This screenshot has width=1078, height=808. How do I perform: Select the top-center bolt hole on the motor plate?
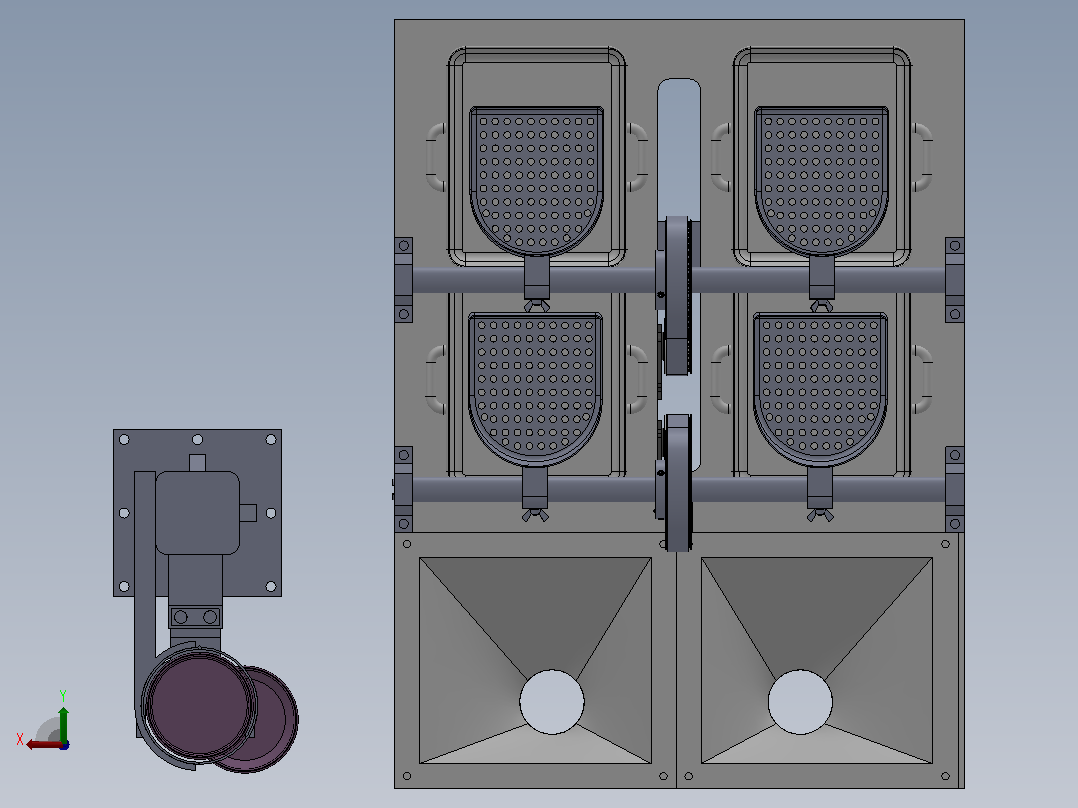pyautogui.click(x=197, y=439)
